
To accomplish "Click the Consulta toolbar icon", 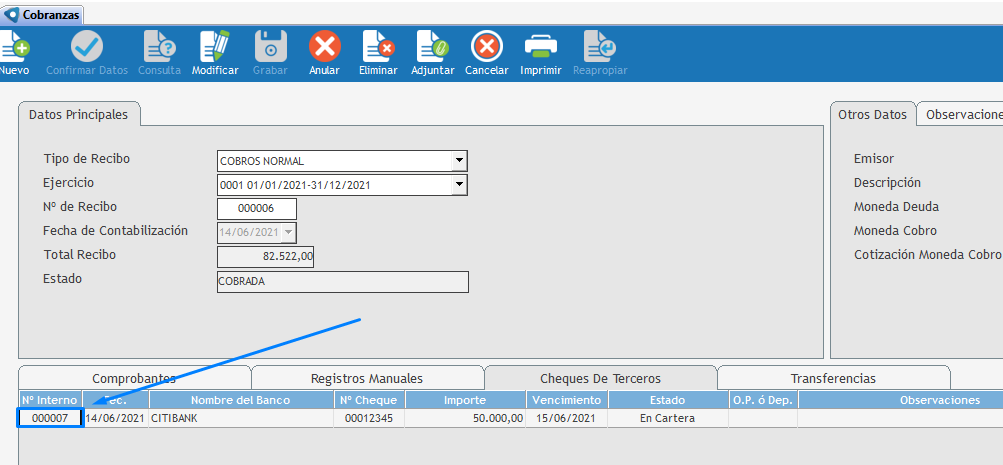I will coord(159,47).
